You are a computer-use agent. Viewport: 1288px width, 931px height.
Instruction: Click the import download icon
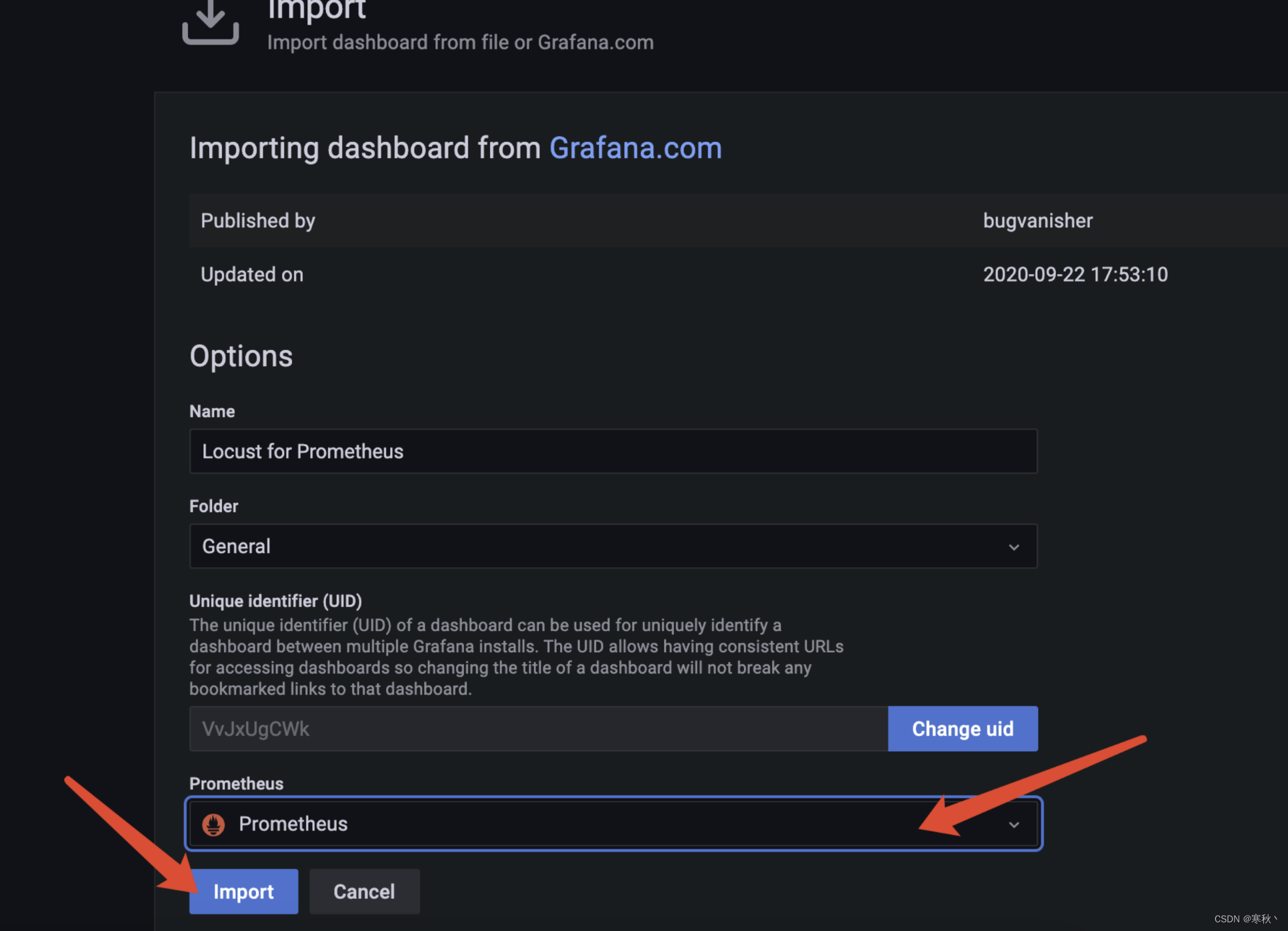pyautogui.click(x=211, y=22)
